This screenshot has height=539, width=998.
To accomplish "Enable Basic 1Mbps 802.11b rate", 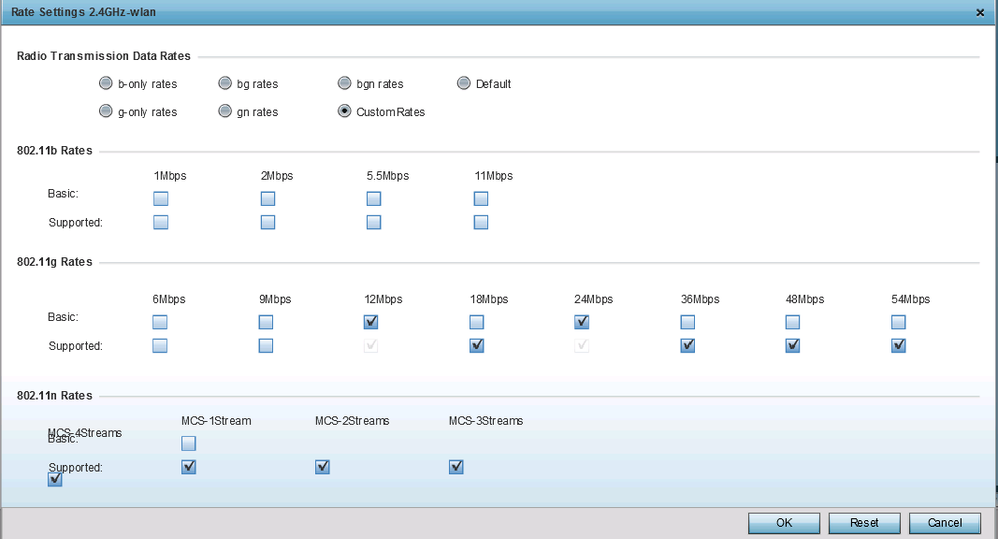I will pyautogui.click(x=160, y=198).
